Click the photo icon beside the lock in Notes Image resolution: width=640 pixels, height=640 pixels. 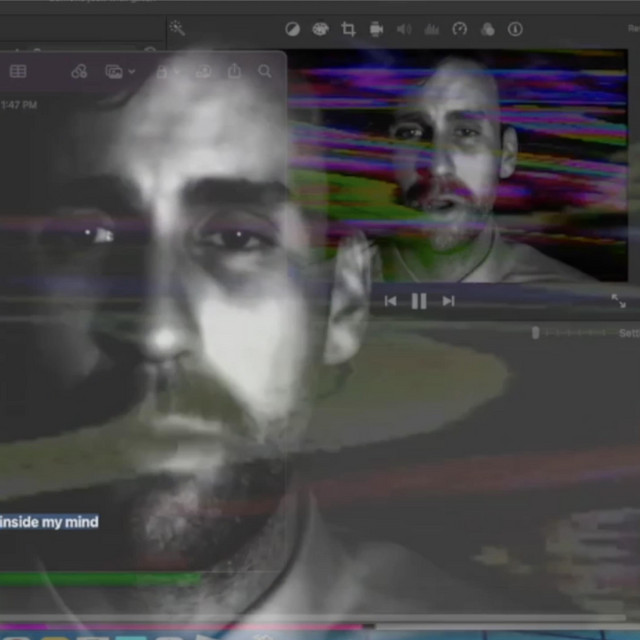204,71
